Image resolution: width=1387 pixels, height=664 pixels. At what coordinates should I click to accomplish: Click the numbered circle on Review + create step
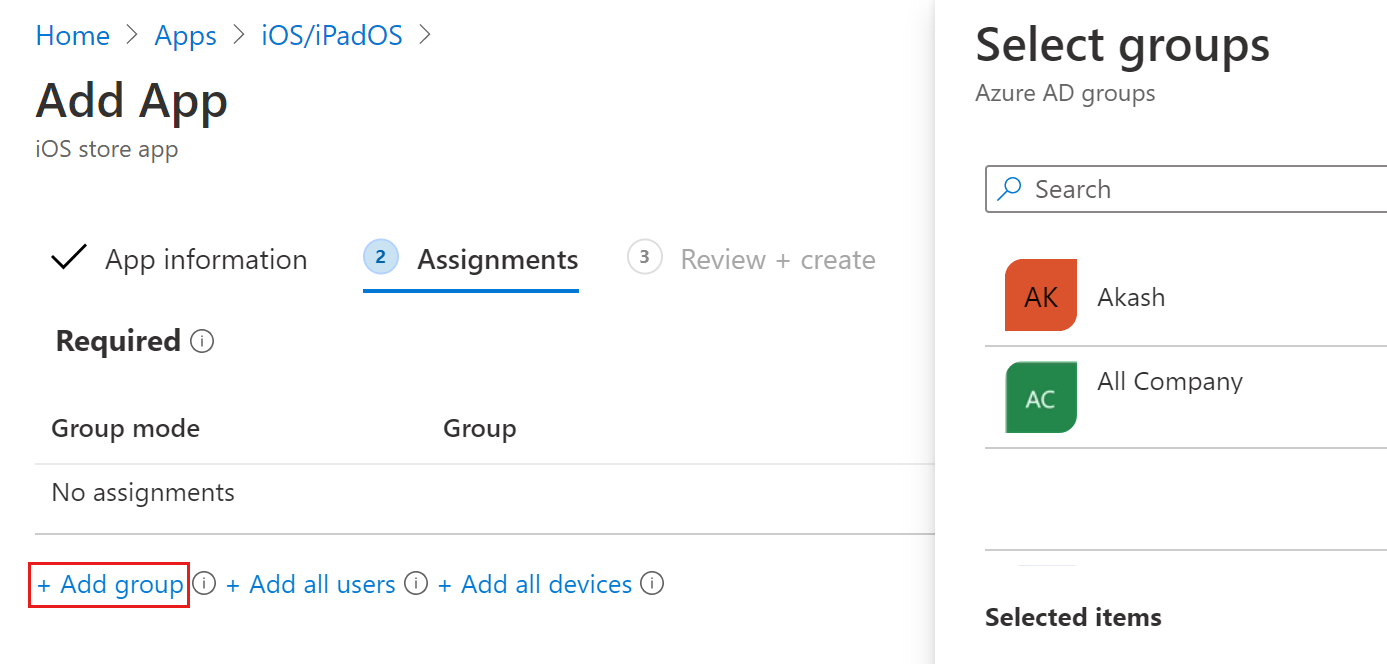(645, 257)
